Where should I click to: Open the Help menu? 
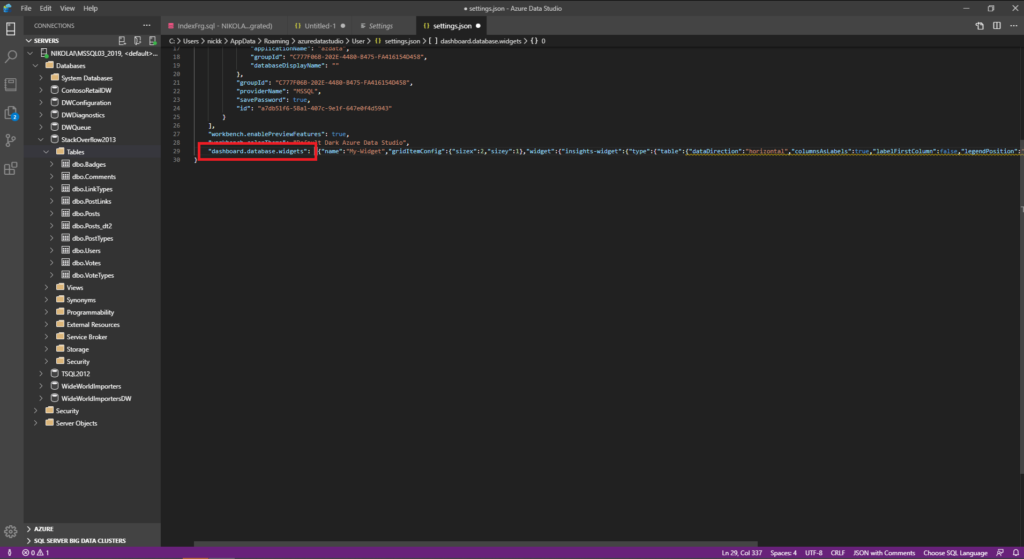click(x=90, y=8)
